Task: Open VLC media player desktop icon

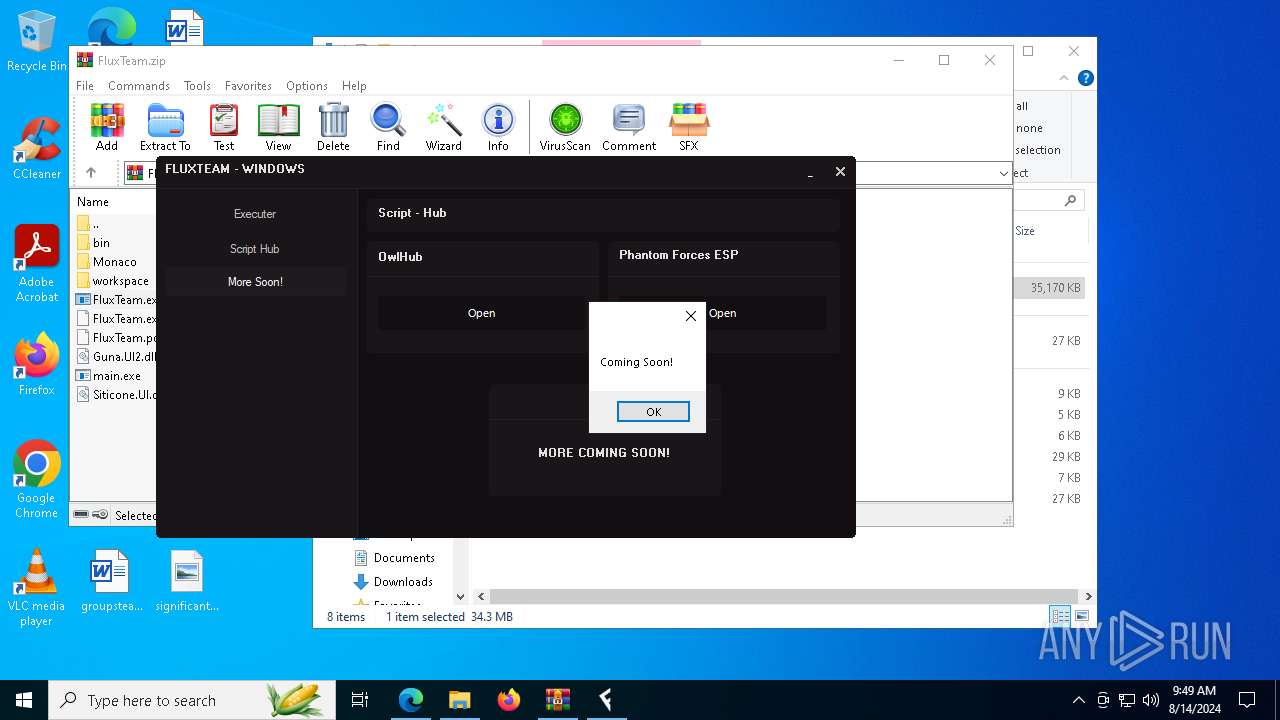Action: pyautogui.click(x=36, y=588)
